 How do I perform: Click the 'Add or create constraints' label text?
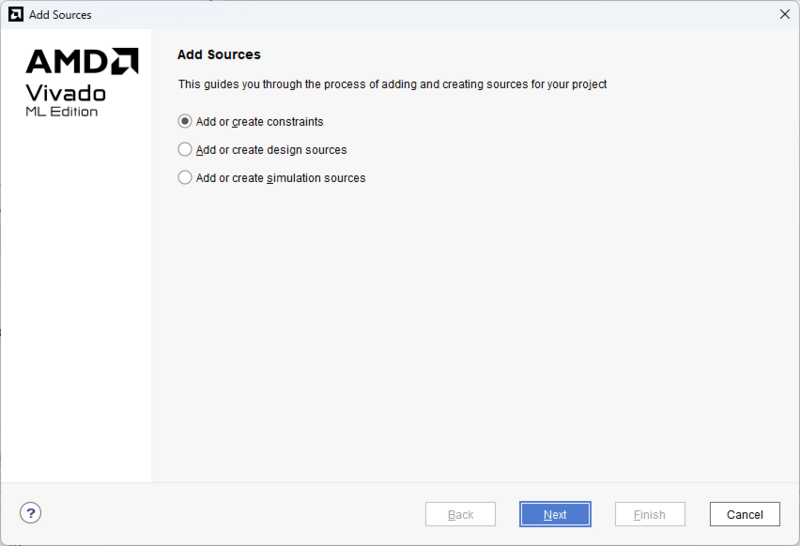coord(260,122)
